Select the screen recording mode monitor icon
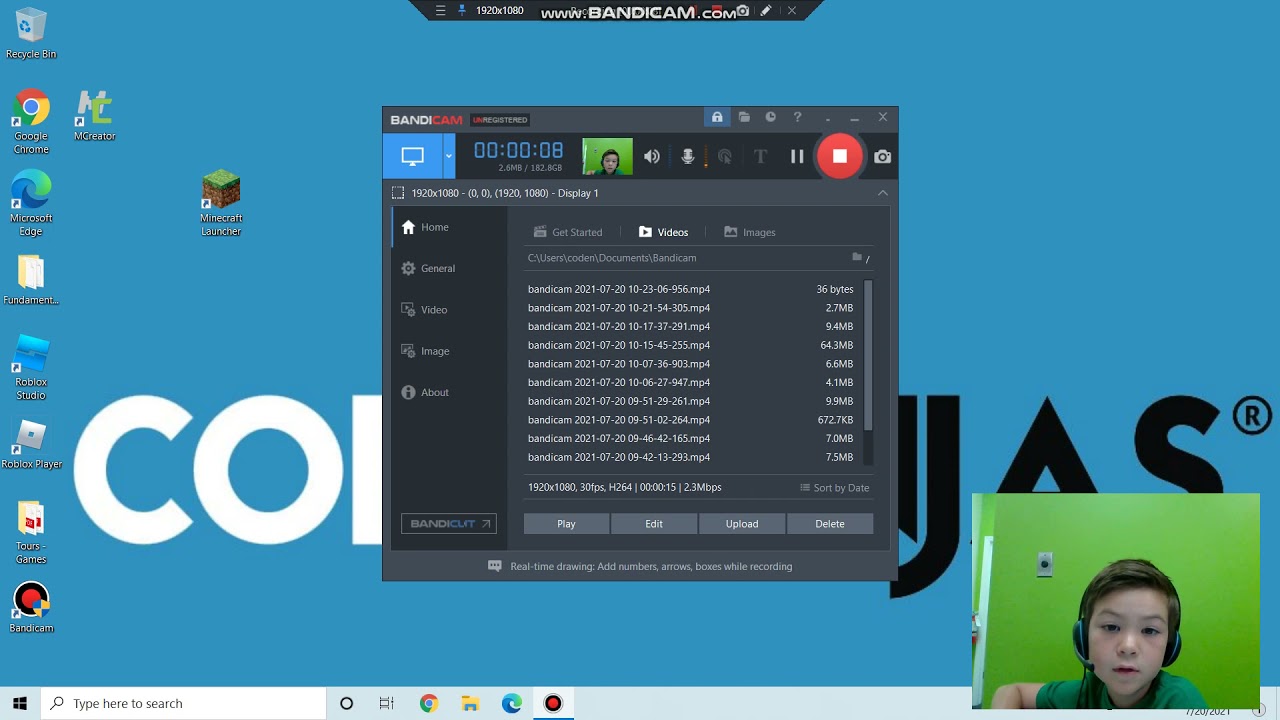 click(412, 156)
